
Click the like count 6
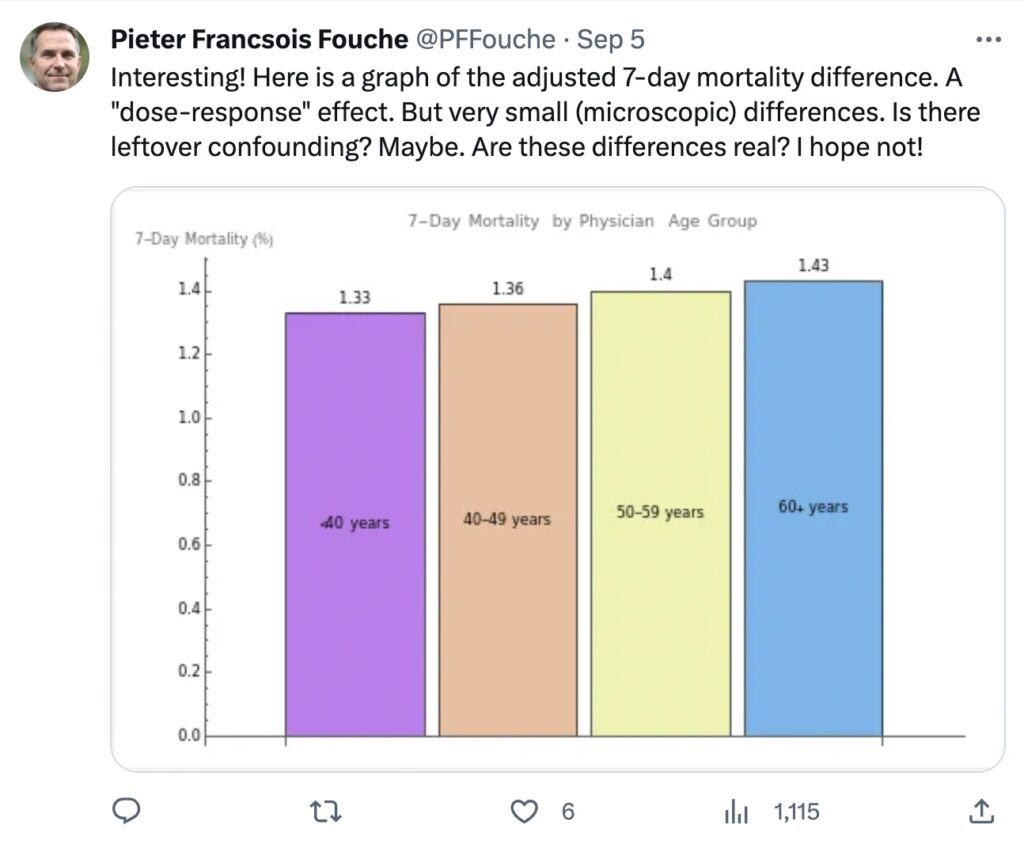pos(568,812)
